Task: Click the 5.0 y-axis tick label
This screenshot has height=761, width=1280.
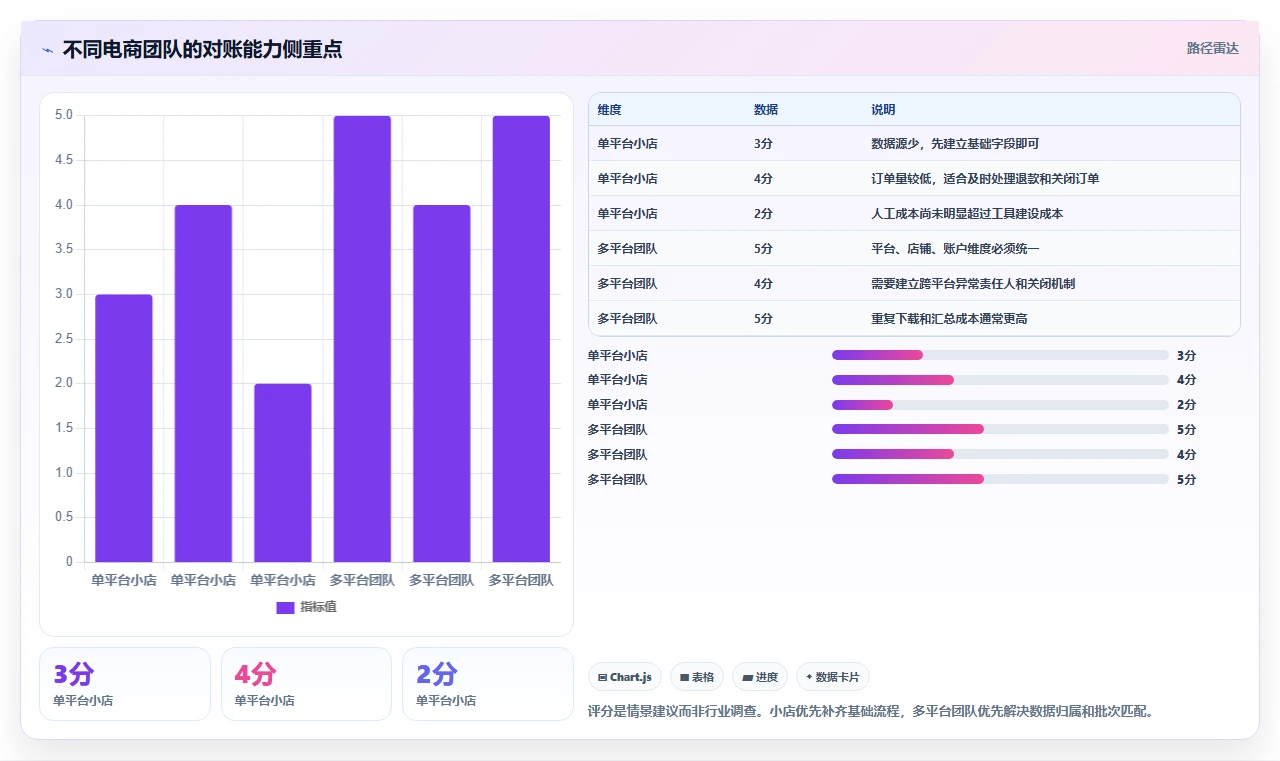Action: point(64,115)
